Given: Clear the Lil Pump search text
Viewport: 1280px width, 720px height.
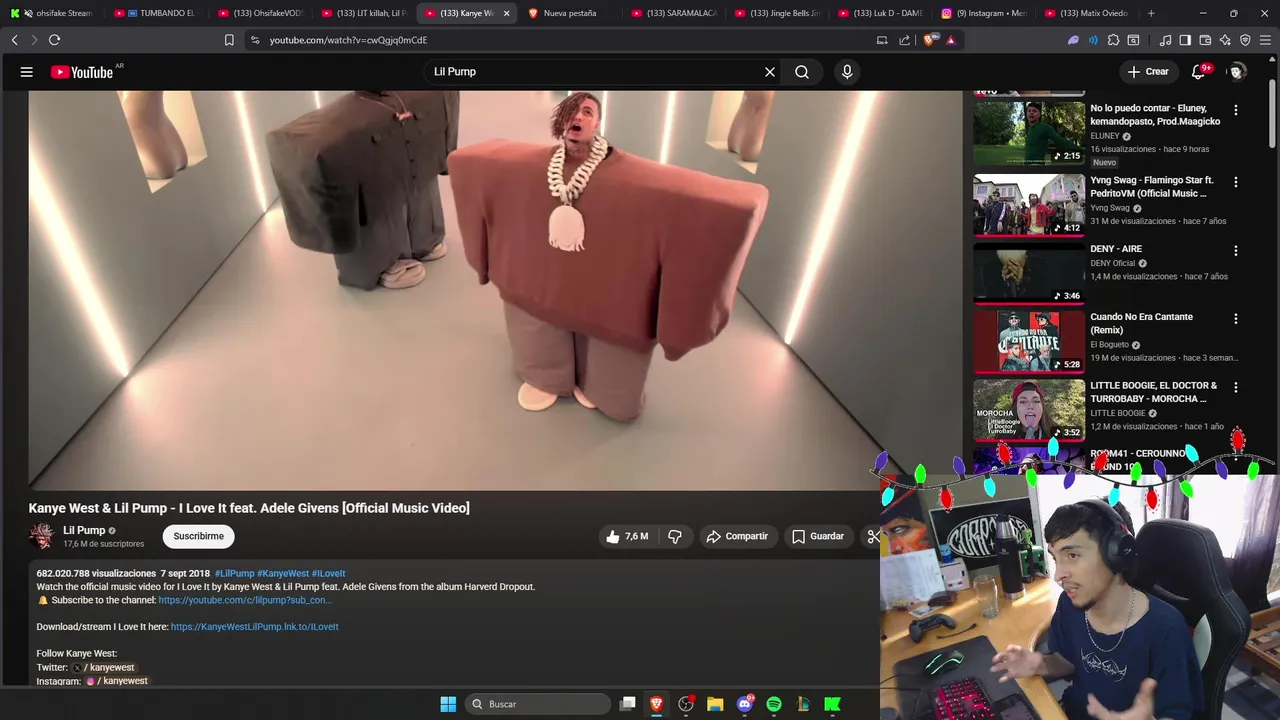Looking at the screenshot, I should click(770, 72).
